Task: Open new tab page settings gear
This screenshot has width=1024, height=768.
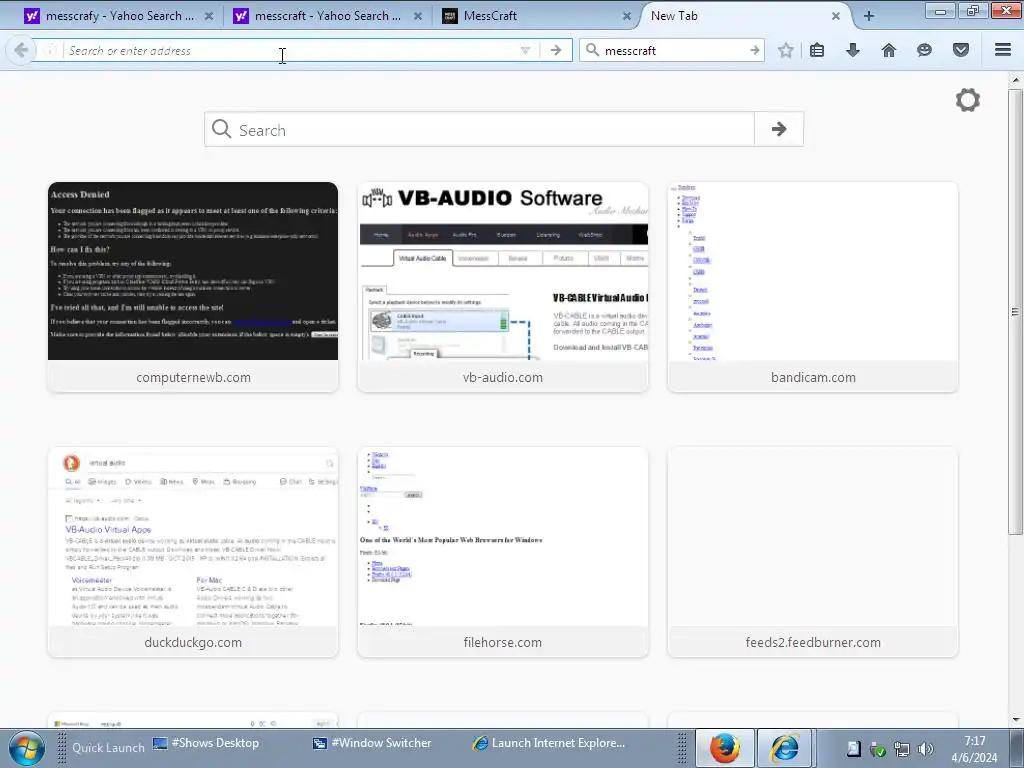Action: 968,100
